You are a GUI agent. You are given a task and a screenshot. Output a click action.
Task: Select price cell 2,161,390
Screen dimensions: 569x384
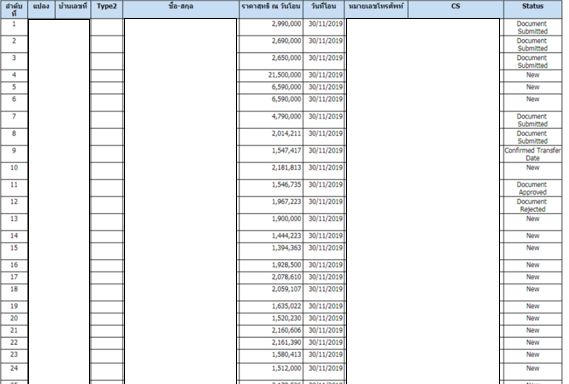(271, 343)
